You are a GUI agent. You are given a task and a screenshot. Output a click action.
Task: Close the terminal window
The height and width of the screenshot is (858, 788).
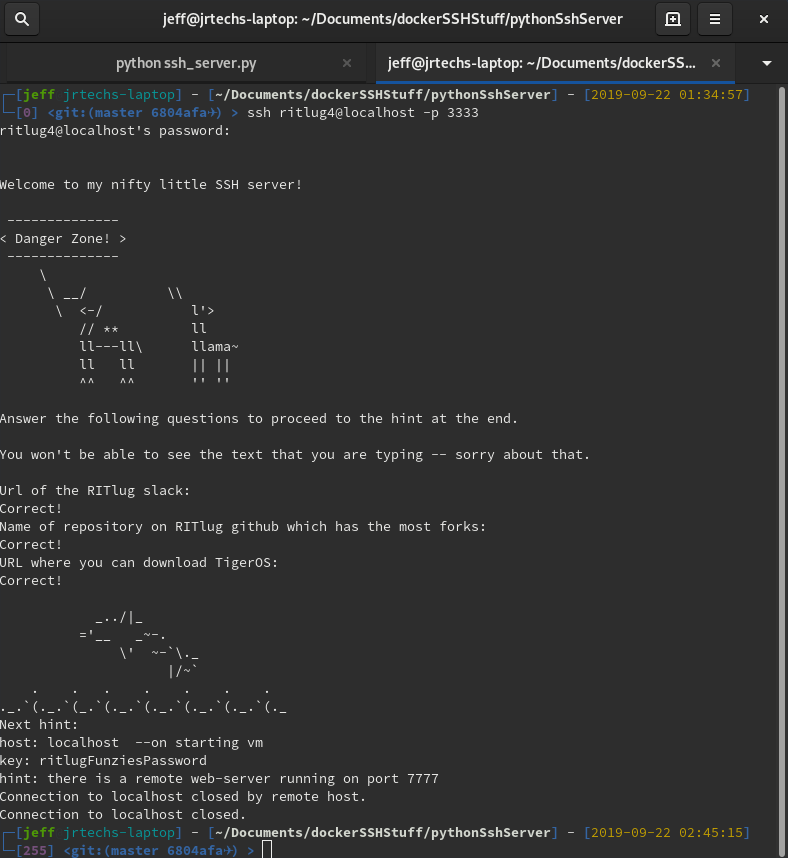point(764,19)
